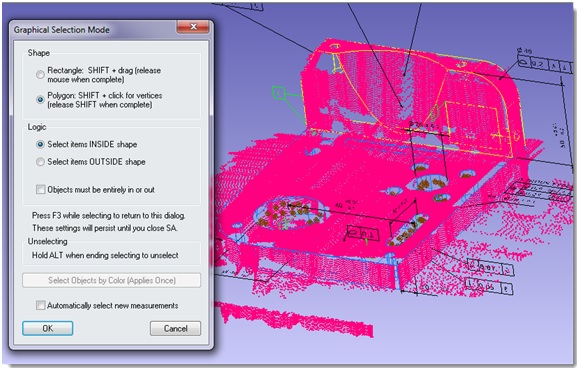Select the Rectangle shape radio button

pyautogui.click(x=40, y=74)
